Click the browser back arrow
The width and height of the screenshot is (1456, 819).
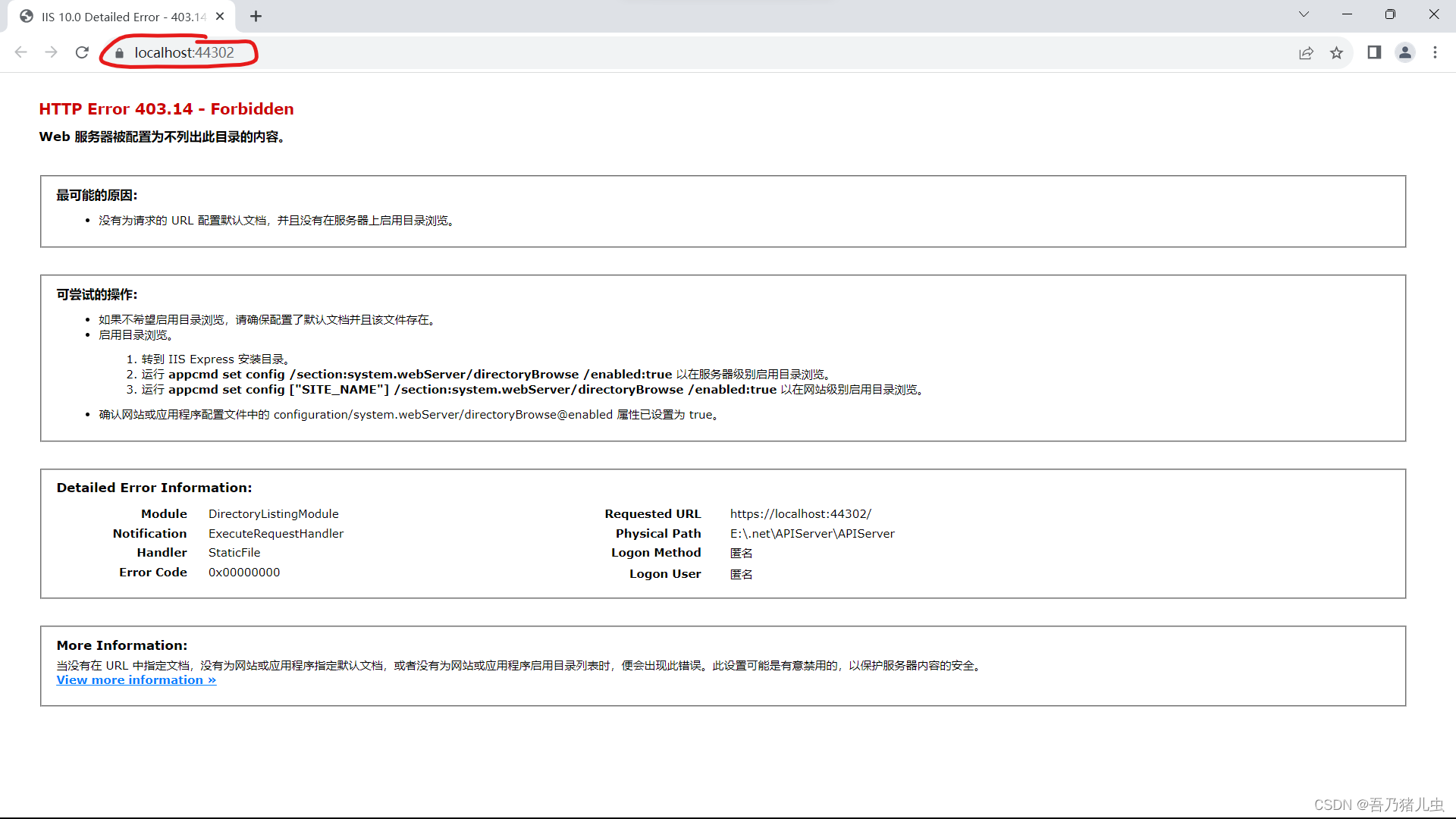pos(20,52)
